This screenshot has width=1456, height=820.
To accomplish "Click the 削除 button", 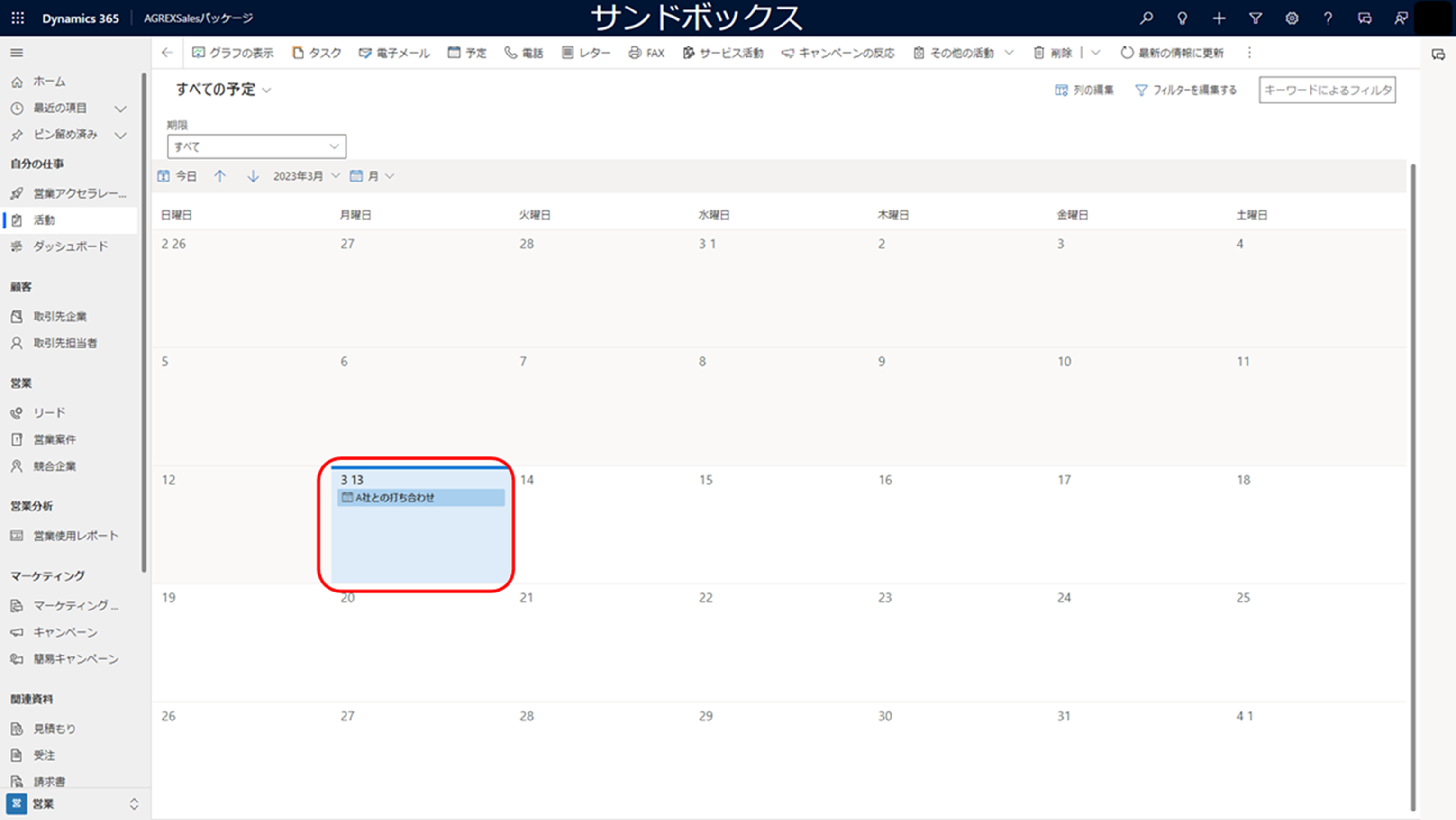I will click(x=1053, y=53).
